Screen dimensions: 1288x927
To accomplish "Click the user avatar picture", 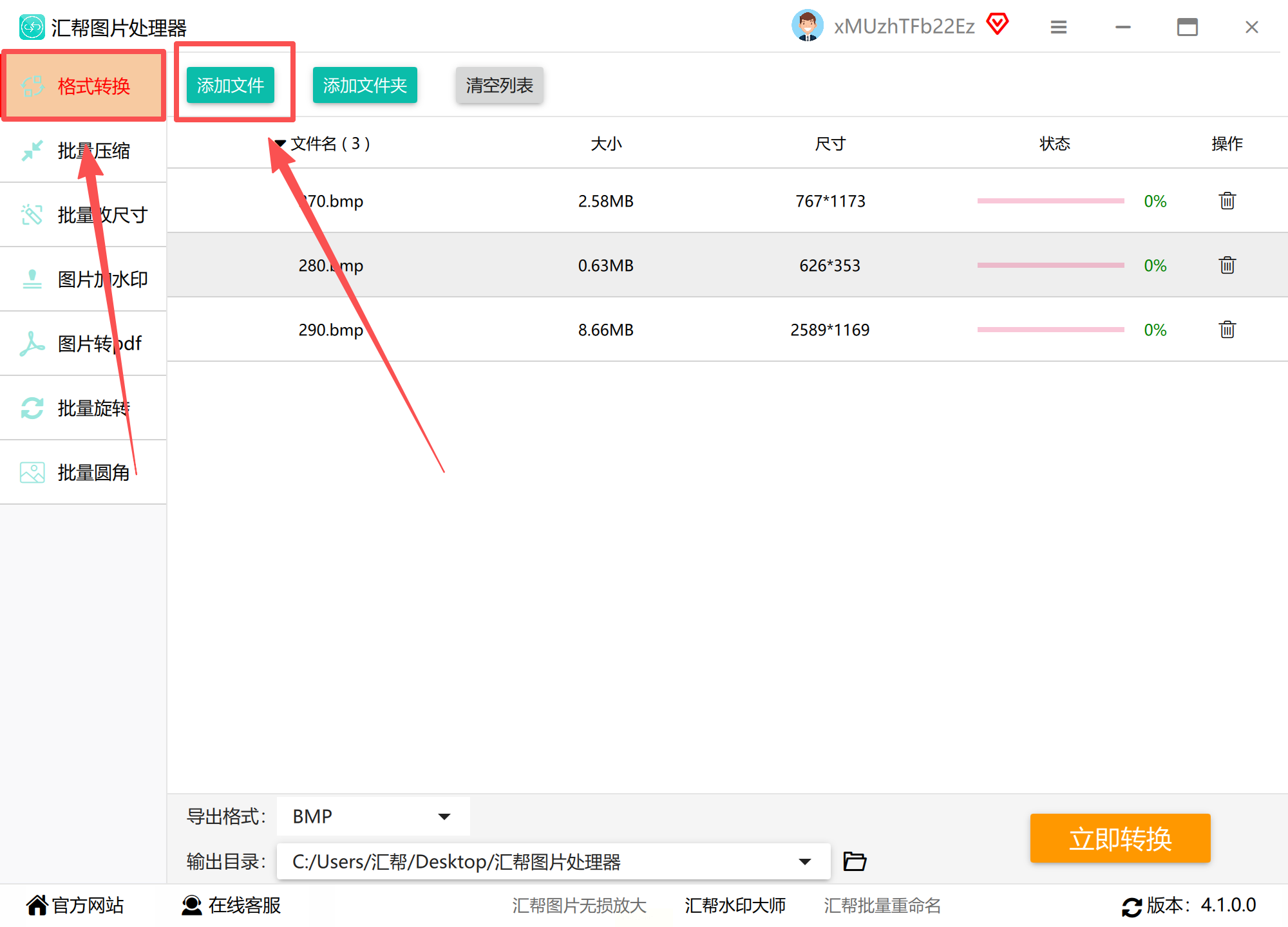I will (x=807, y=26).
